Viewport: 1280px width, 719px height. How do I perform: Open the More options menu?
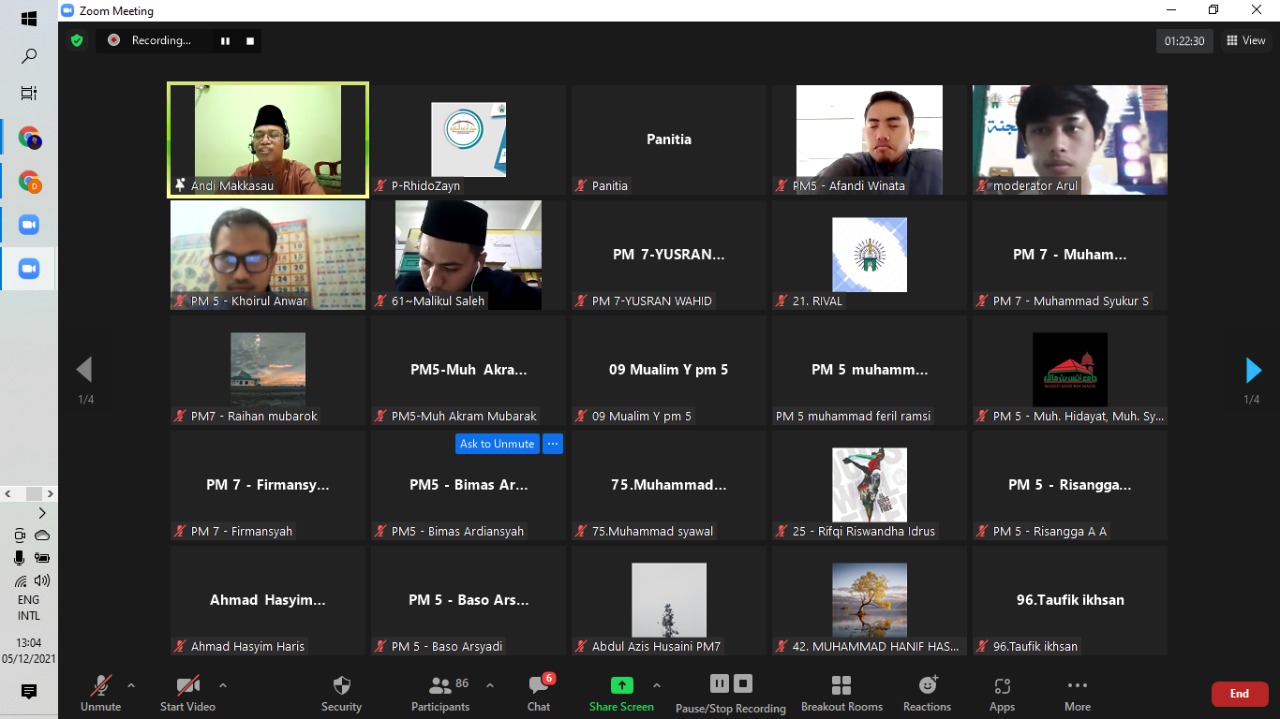(1077, 693)
